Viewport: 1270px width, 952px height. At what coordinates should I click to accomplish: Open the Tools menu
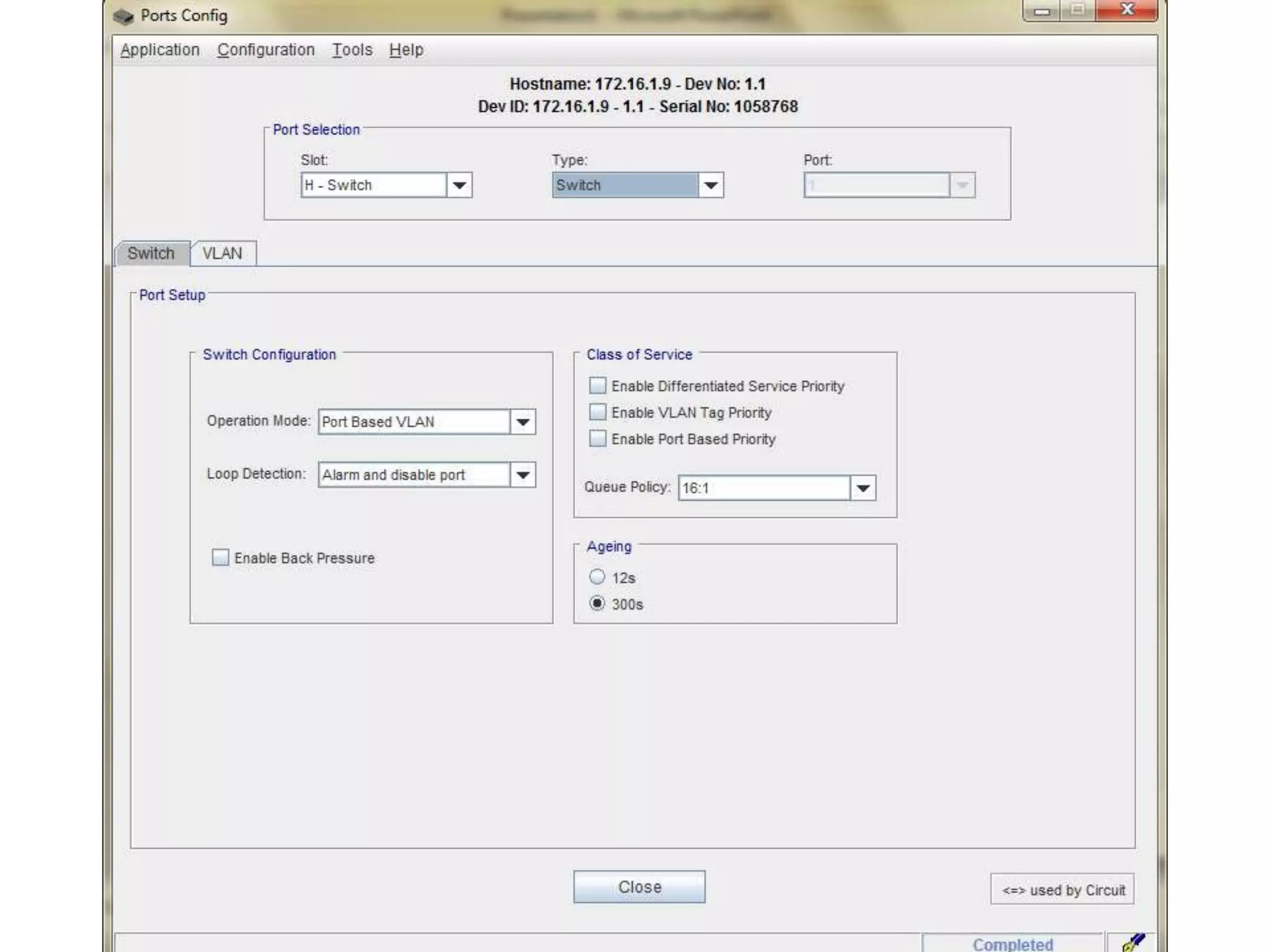(x=352, y=50)
